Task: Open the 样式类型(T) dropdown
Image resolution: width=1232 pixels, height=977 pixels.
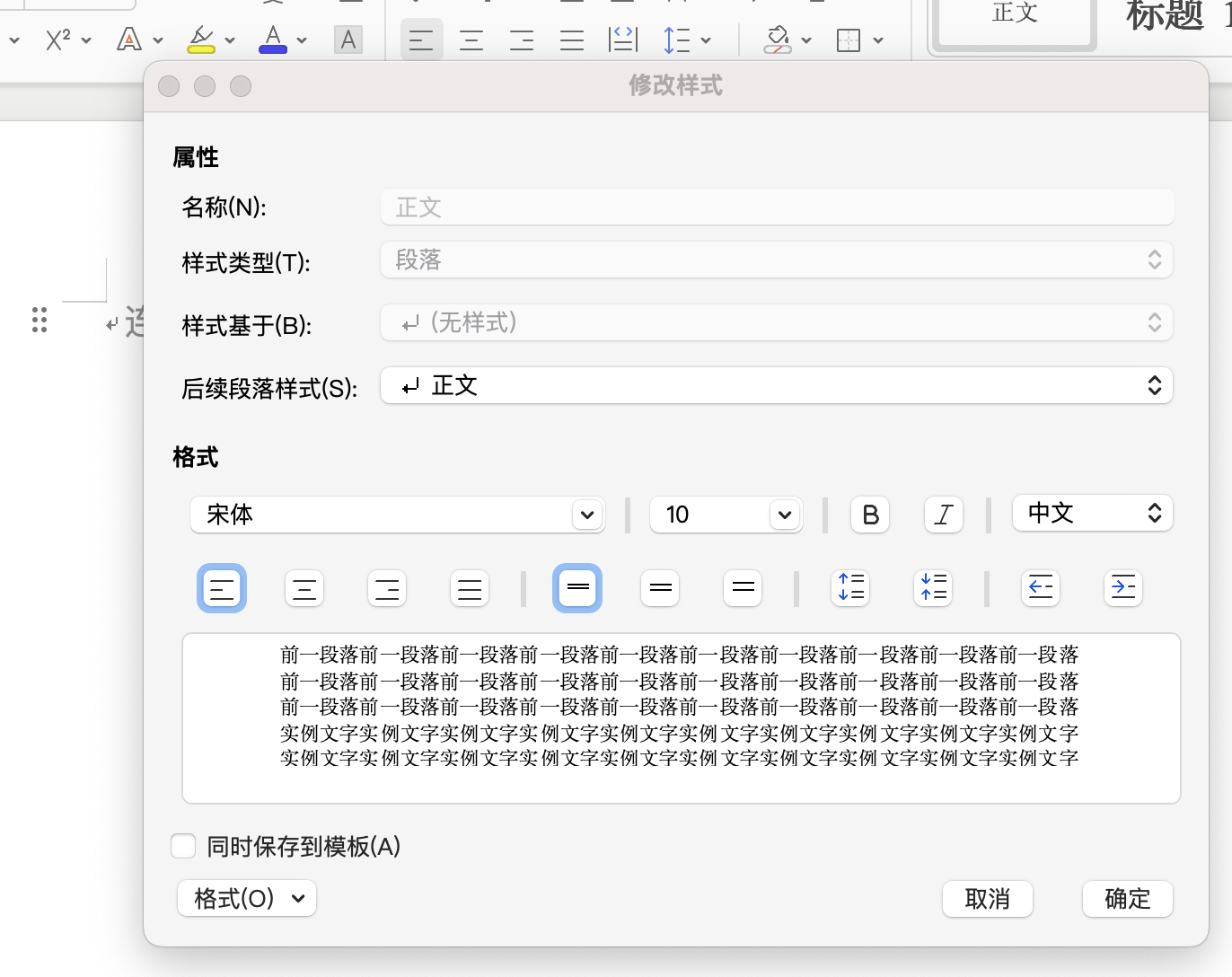Action: pyautogui.click(x=778, y=260)
